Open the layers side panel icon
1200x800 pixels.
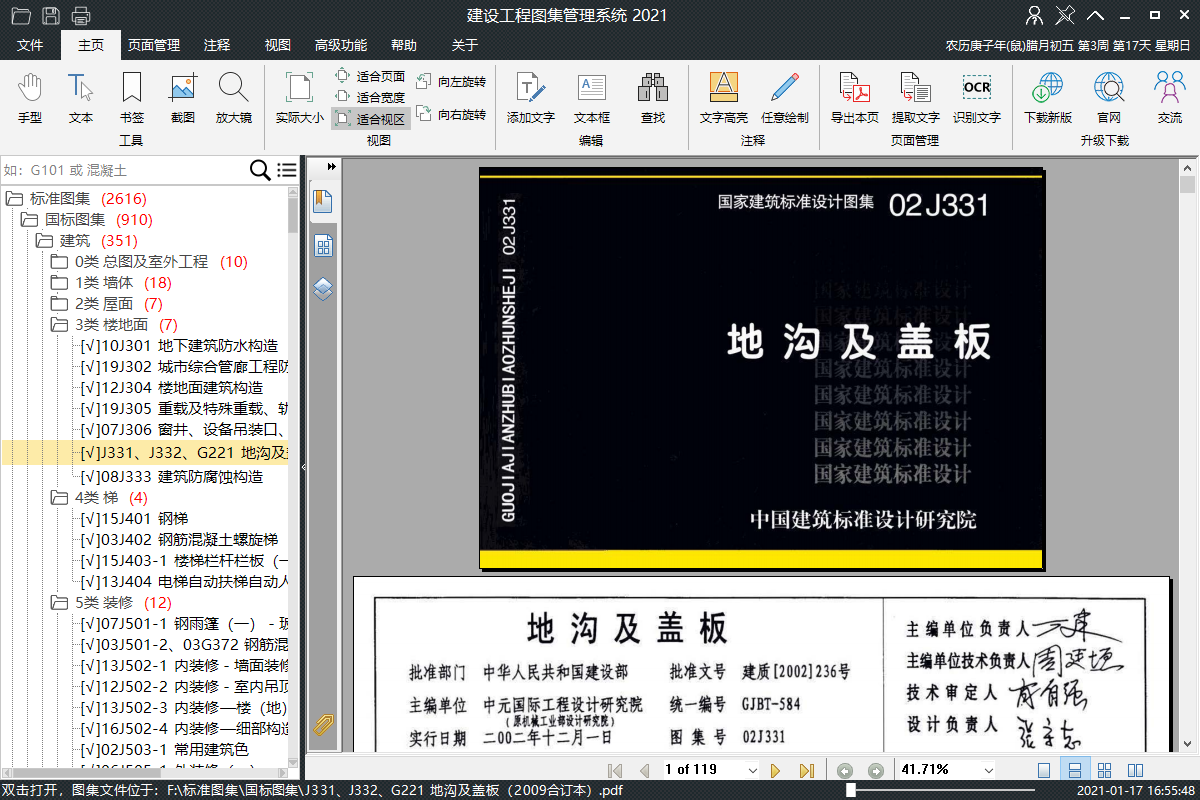[323, 290]
